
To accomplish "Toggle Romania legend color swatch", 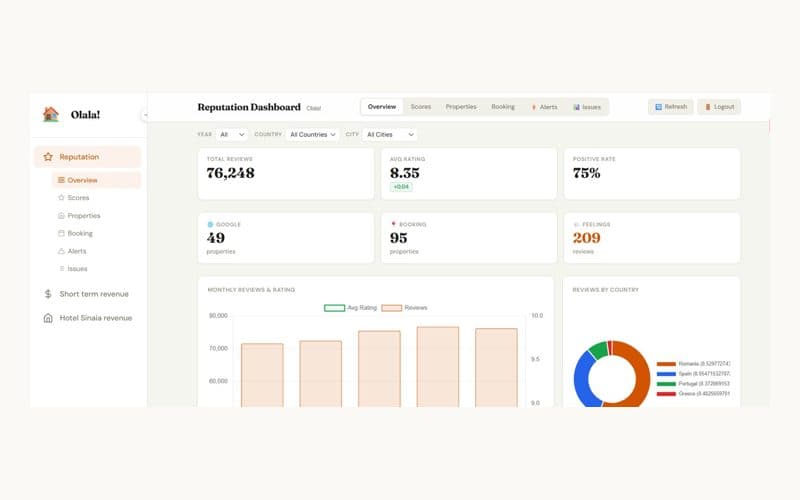I will (666, 364).
